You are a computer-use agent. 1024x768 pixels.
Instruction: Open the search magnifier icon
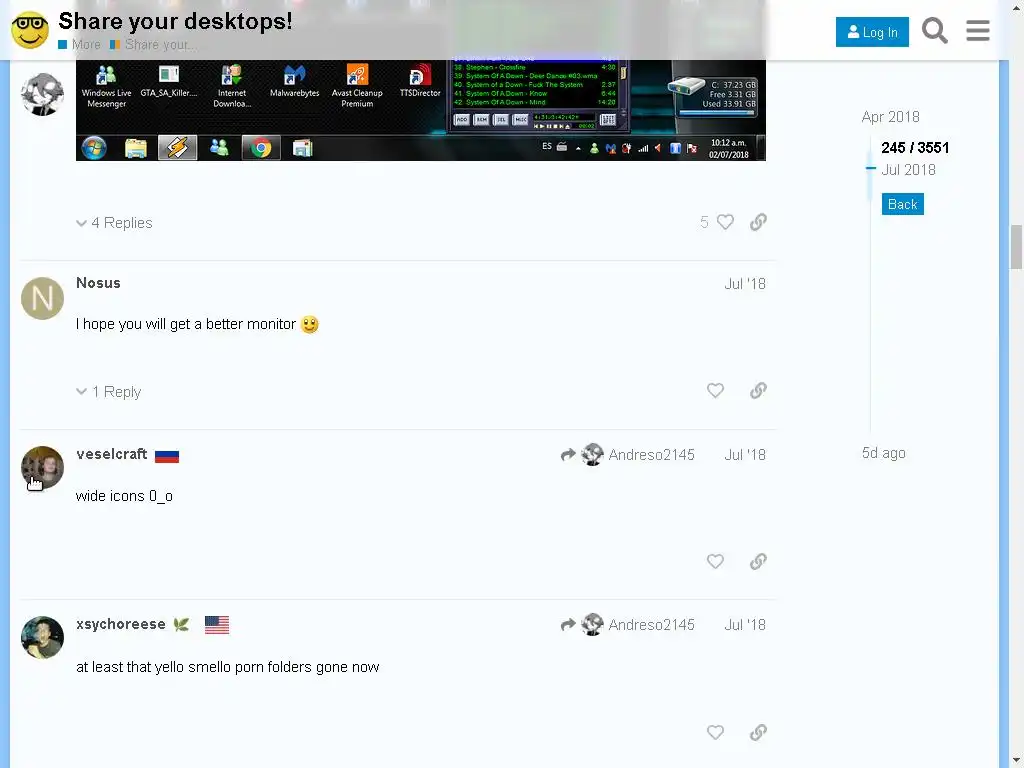click(x=935, y=31)
